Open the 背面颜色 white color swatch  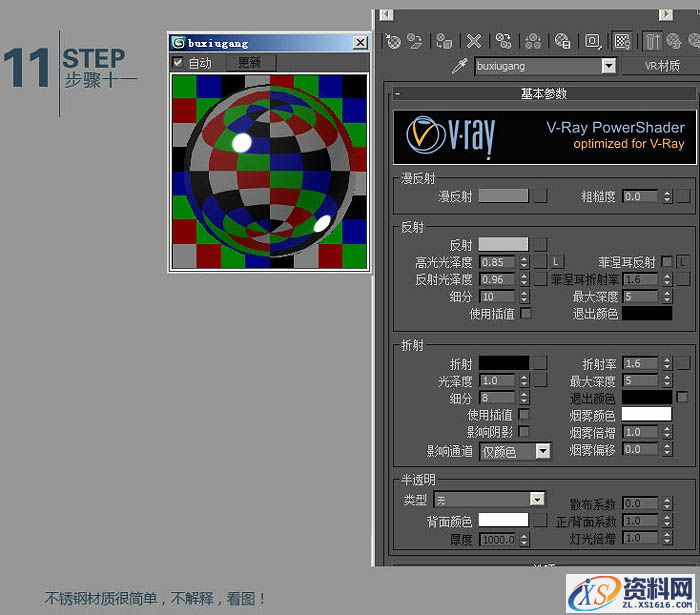tap(503, 519)
